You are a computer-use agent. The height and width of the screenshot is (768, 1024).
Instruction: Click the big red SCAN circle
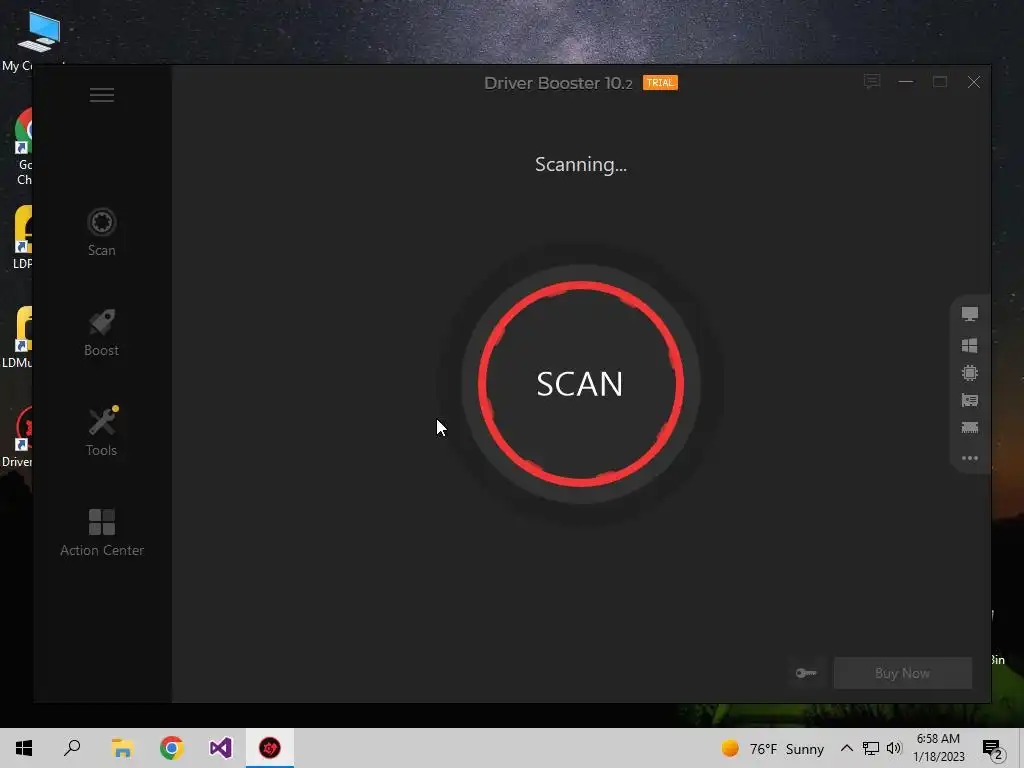pyautogui.click(x=581, y=384)
